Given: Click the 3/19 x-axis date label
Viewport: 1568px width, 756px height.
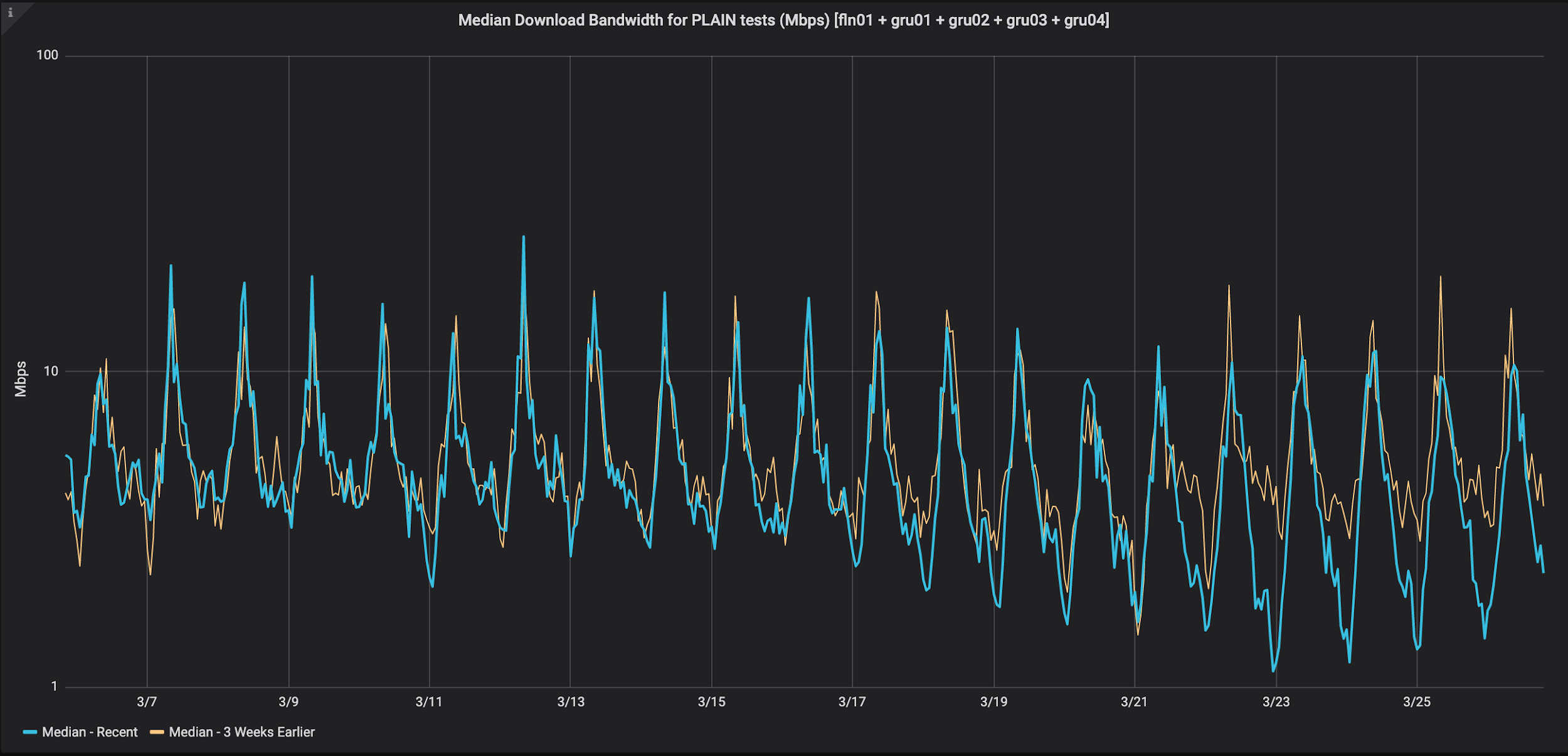Looking at the screenshot, I should (994, 702).
